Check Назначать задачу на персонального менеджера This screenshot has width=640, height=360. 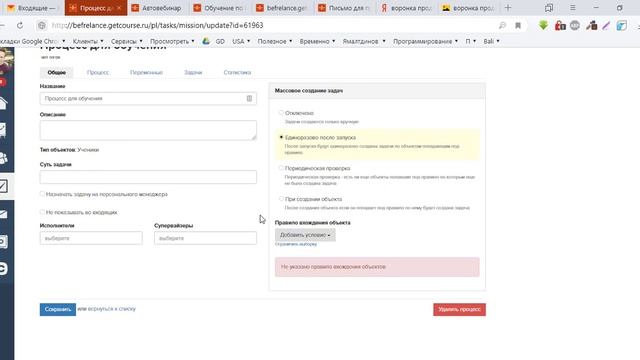point(42,194)
